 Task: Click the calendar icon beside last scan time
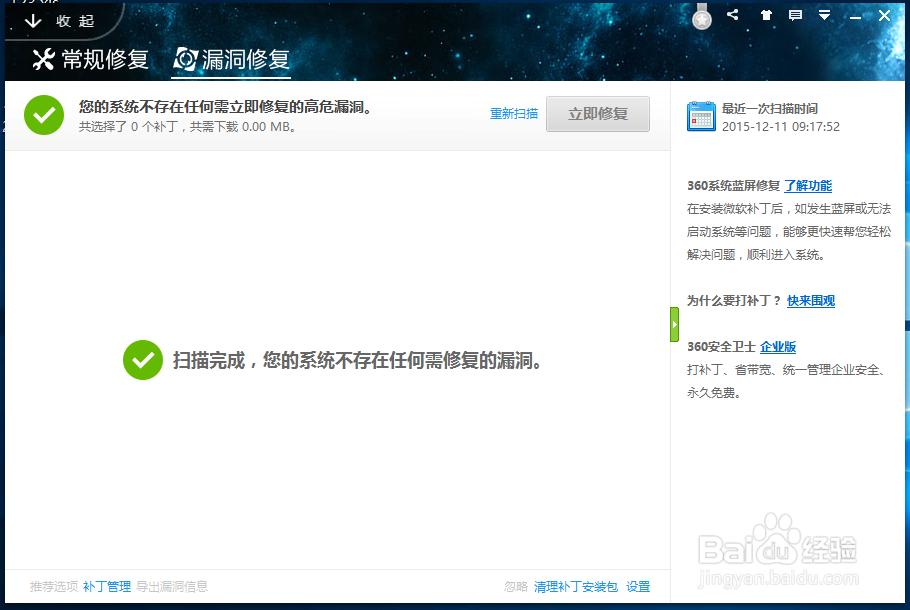[701, 117]
